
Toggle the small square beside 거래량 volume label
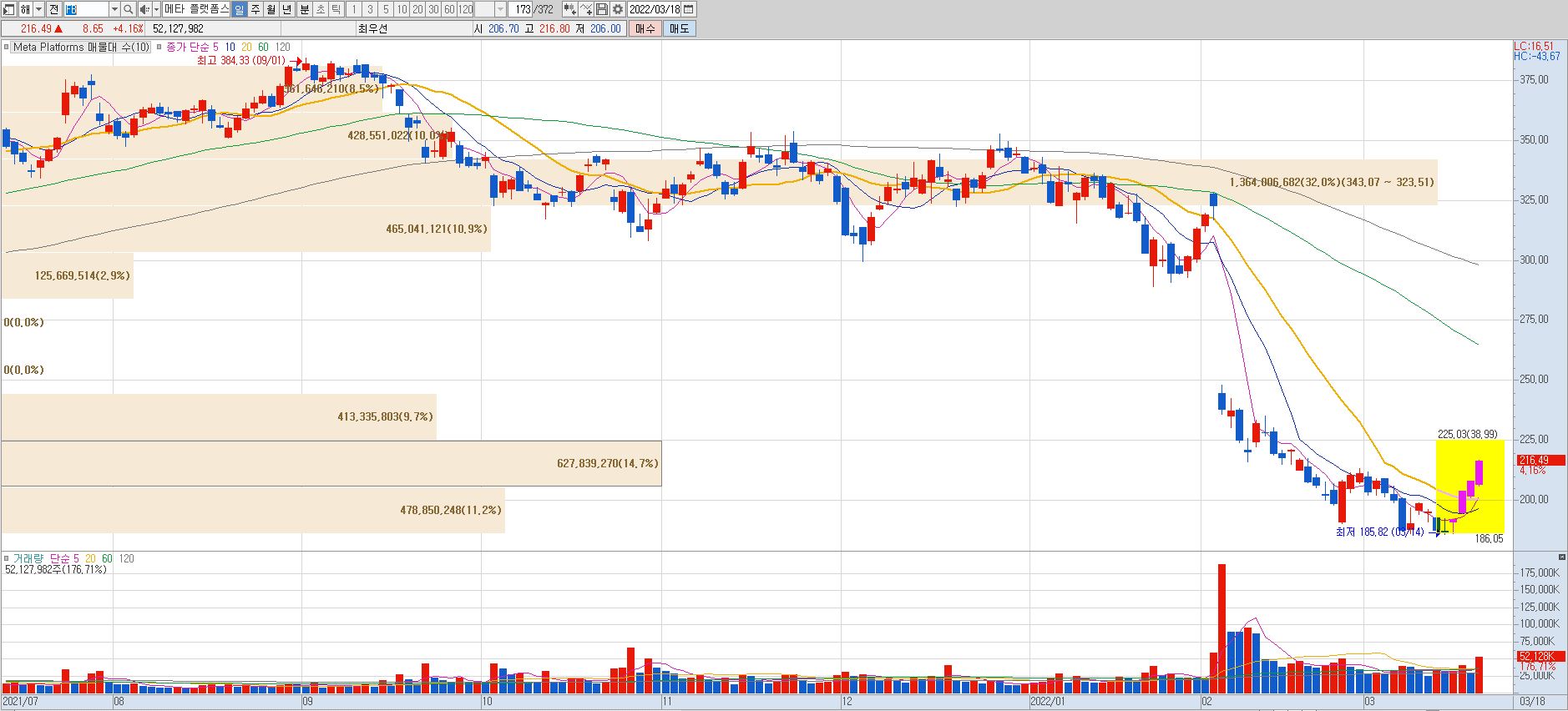[x=6, y=558]
